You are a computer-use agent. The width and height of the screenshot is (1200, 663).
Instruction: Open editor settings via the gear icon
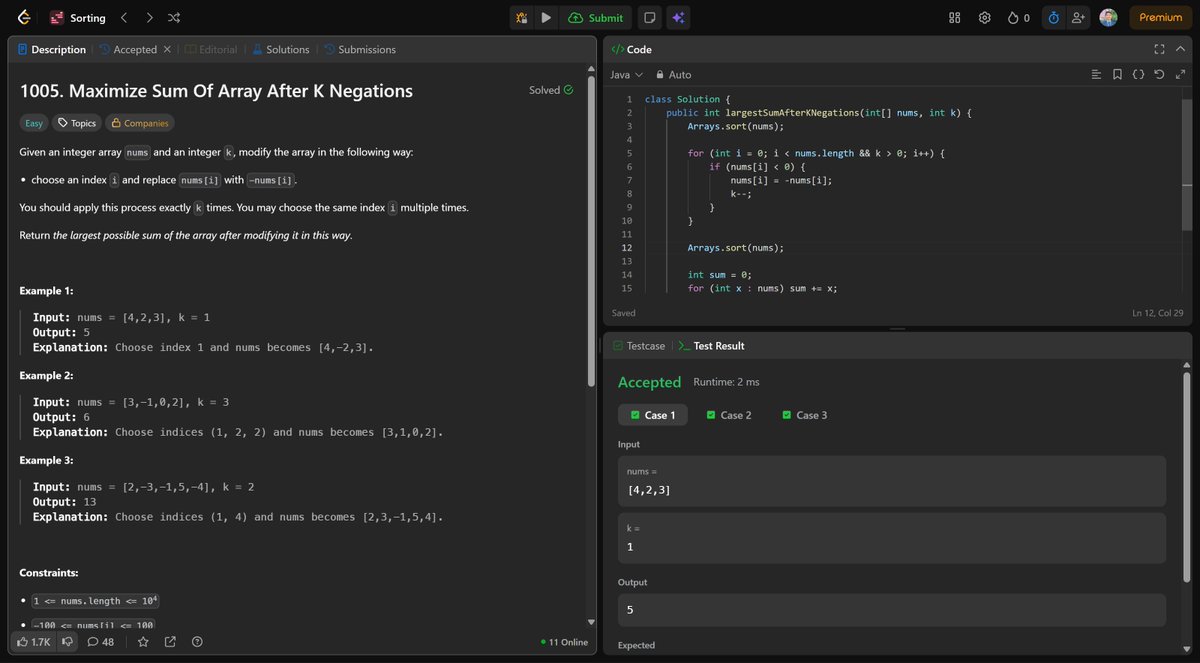point(984,17)
